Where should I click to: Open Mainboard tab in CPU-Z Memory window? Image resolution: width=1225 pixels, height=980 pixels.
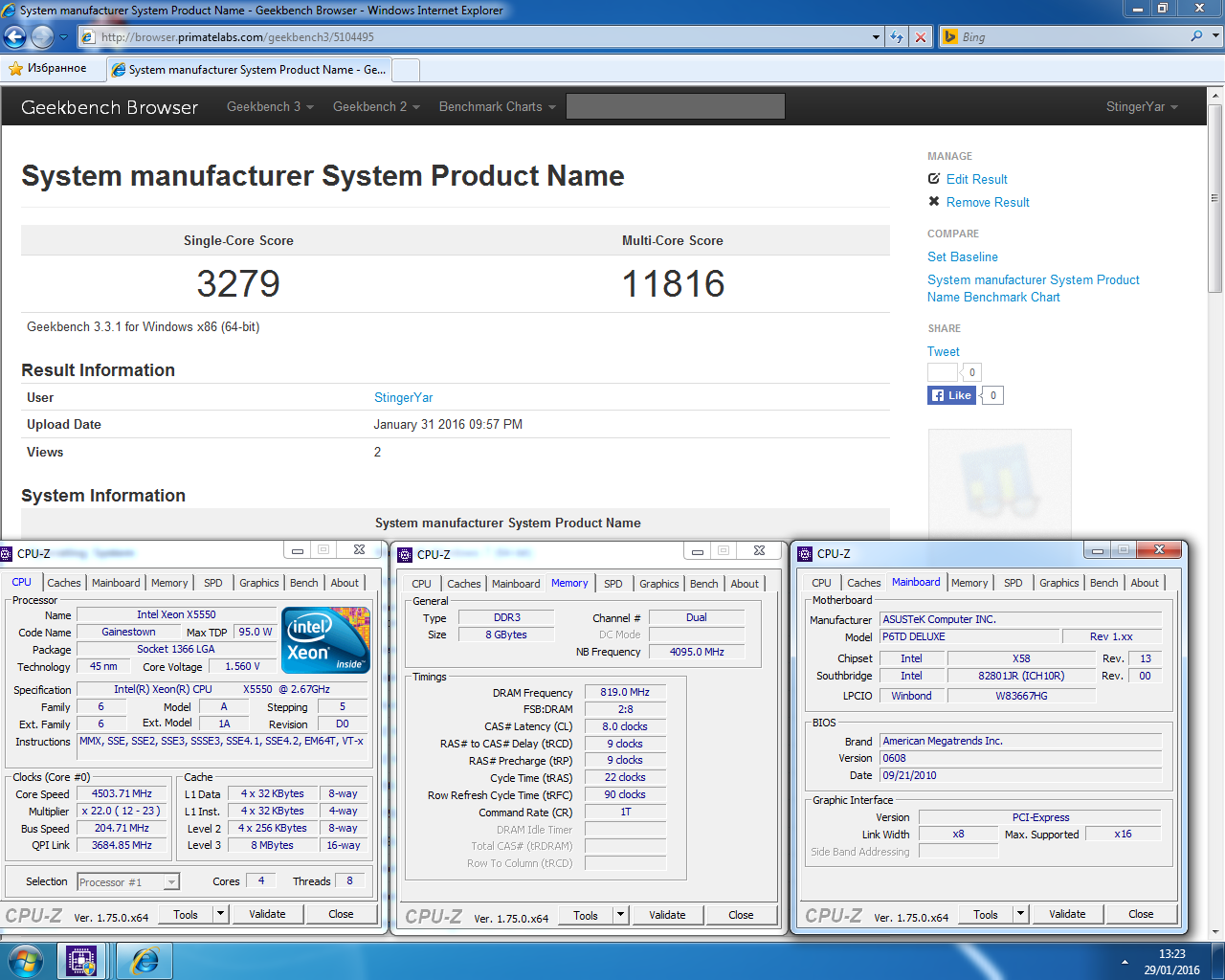(x=516, y=584)
